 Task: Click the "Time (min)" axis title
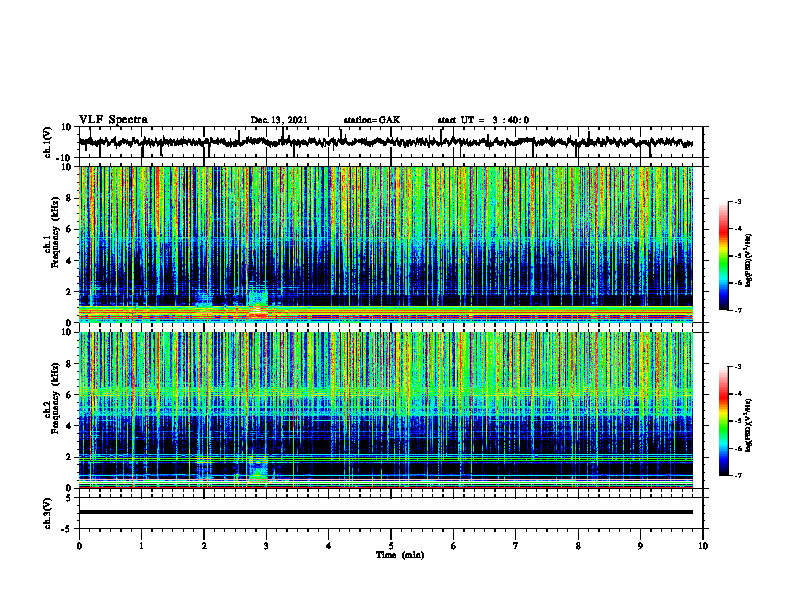(400, 555)
